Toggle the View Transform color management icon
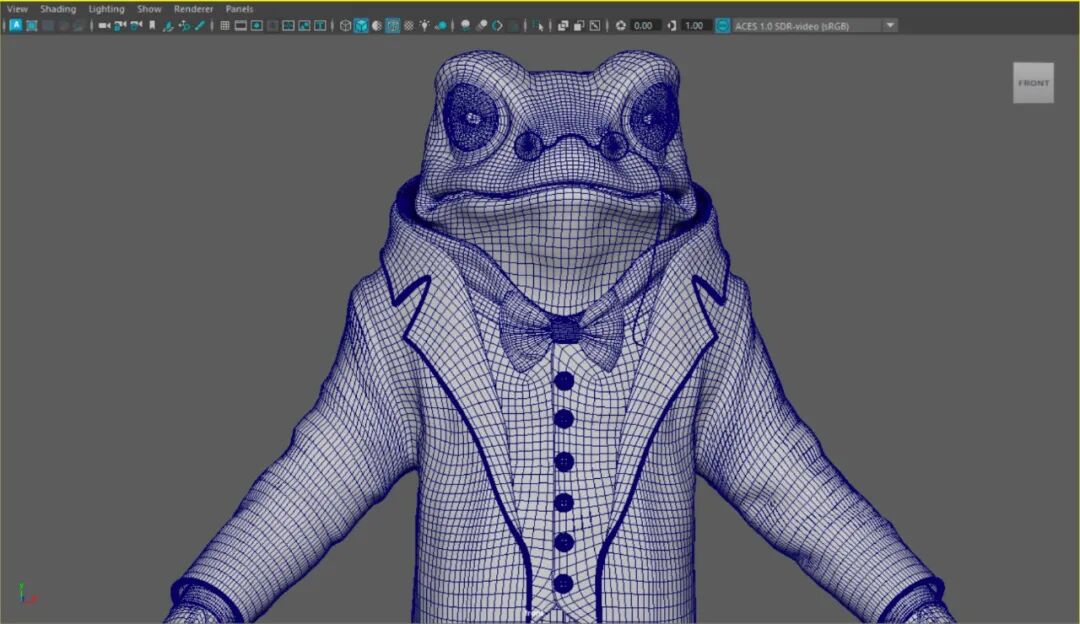 (x=722, y=25)
